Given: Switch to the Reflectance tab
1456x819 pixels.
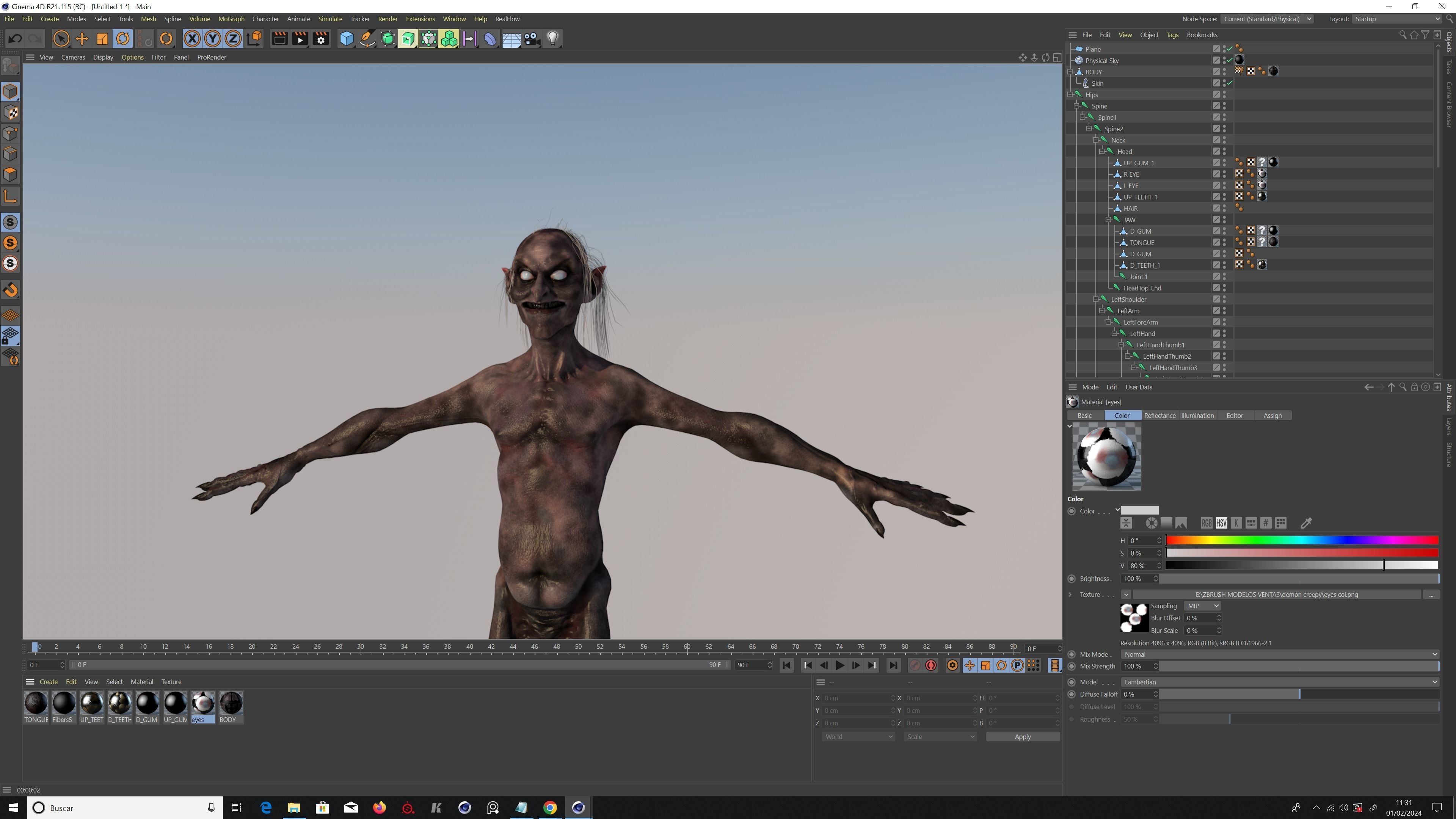Looking at the screenshot, I should click(1159, 416).
